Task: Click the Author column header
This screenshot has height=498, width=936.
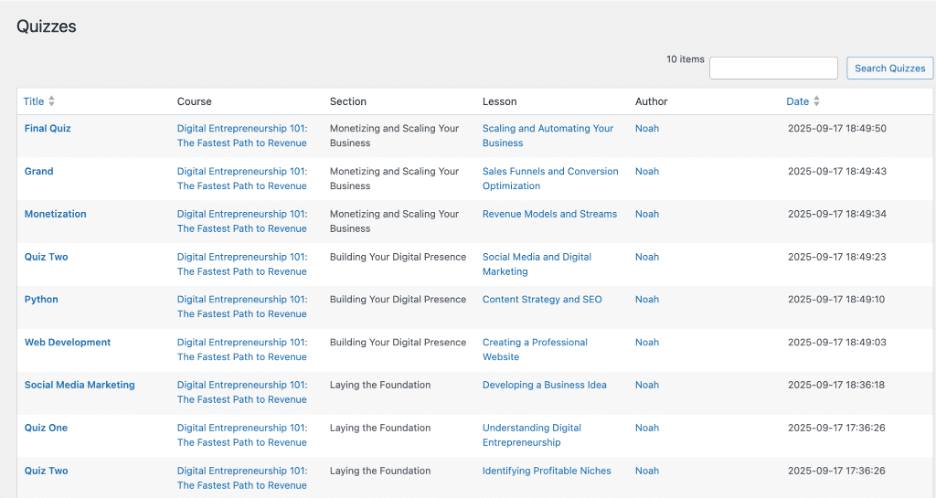Action: click(651, 102)
